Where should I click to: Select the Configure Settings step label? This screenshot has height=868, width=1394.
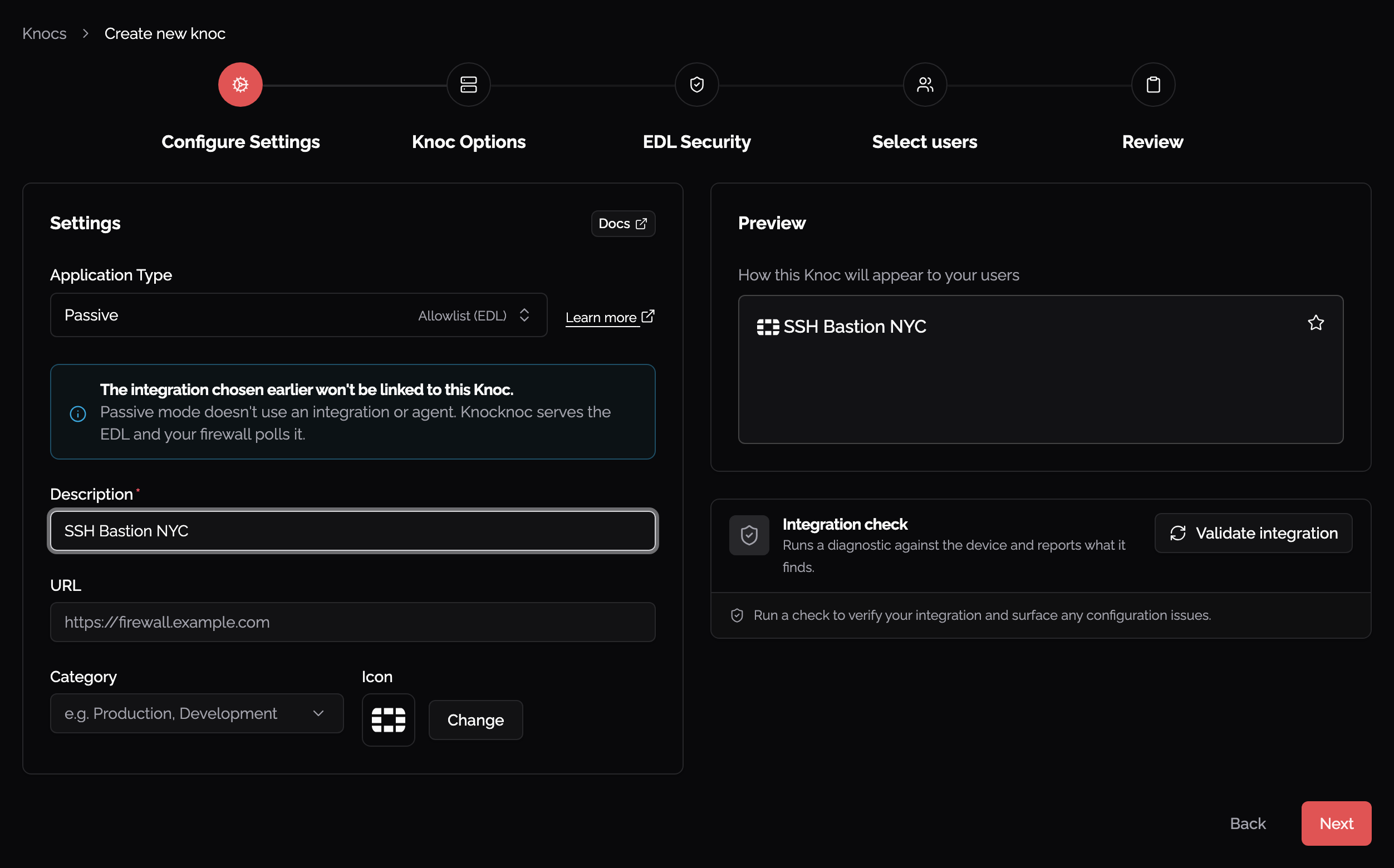240,142
